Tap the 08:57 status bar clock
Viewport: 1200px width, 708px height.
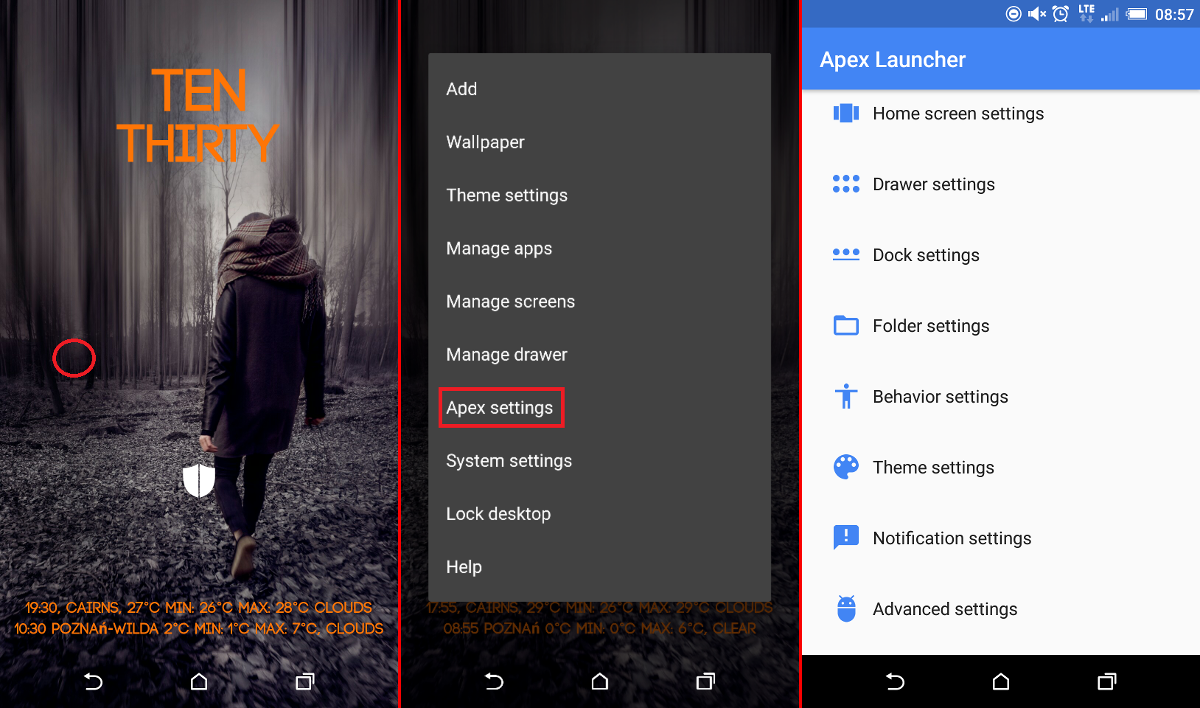click(x=1174, y=14)
